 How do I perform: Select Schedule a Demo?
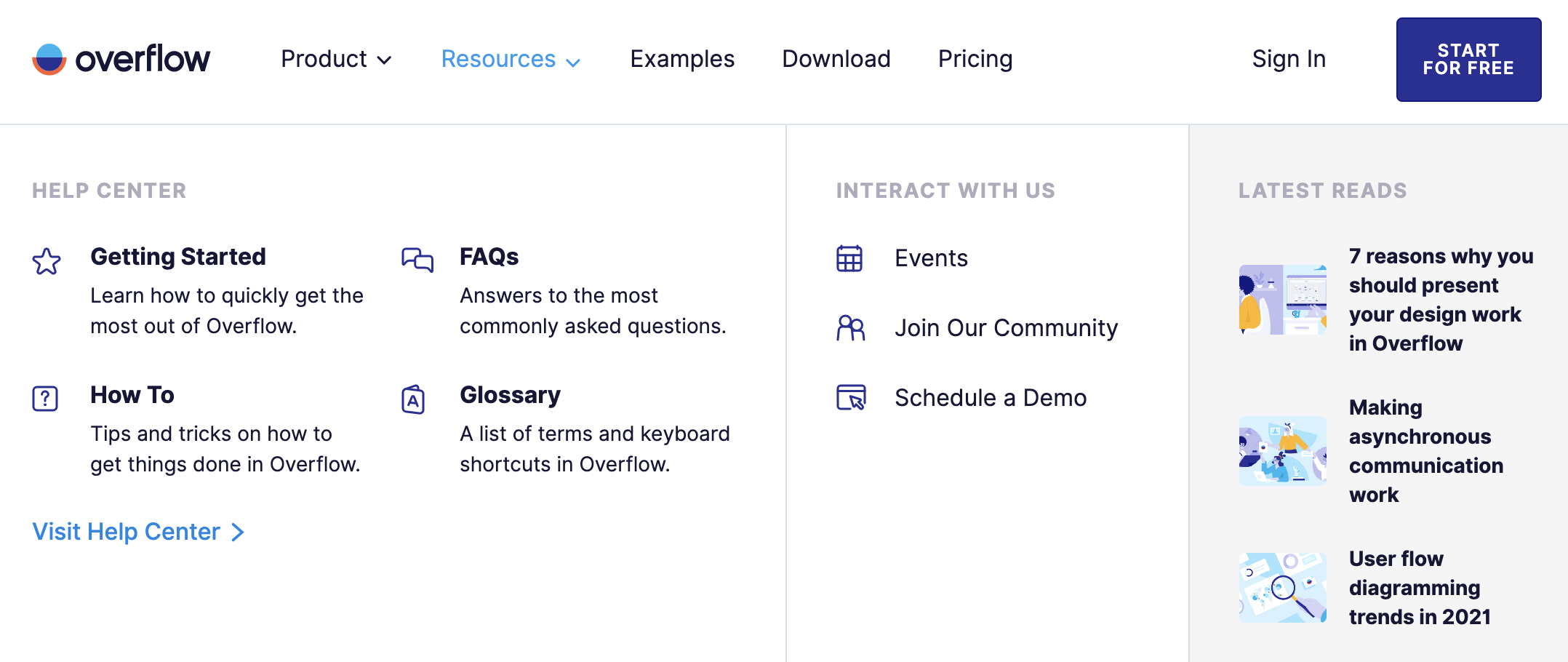click(991, 398)
